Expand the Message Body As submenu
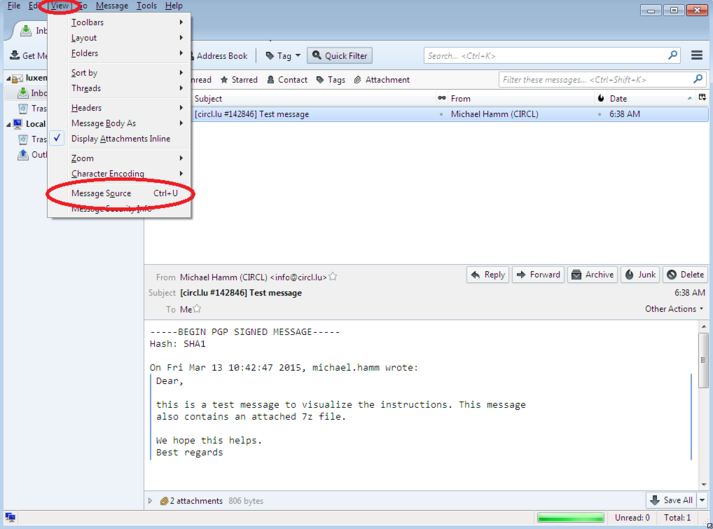This screenshot has height=529, width=713. click(120, 123)
